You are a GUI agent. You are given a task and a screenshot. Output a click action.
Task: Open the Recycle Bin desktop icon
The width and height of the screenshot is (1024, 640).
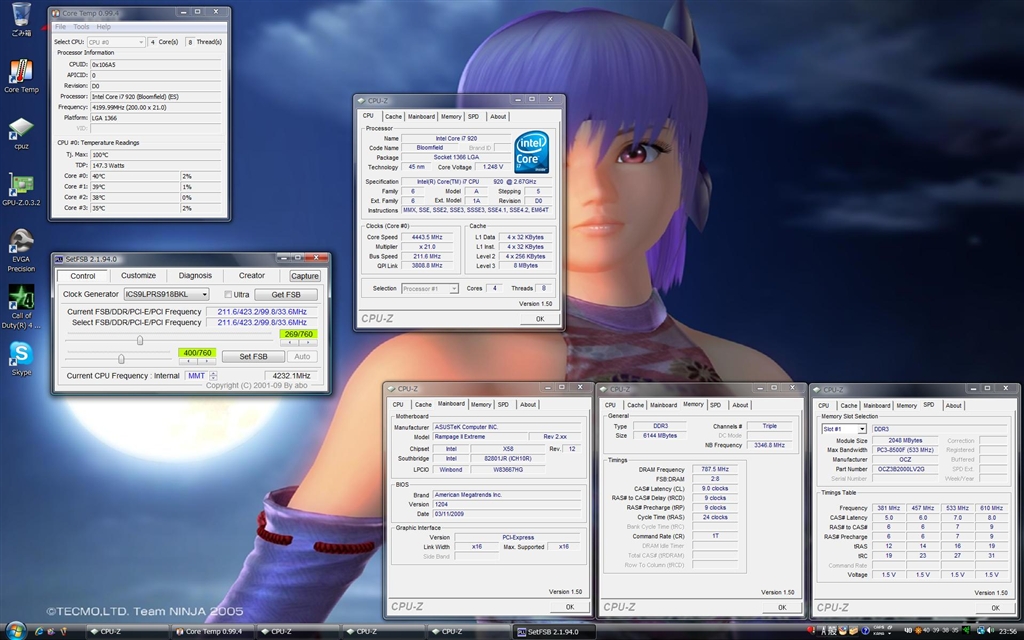coord(20,16)
